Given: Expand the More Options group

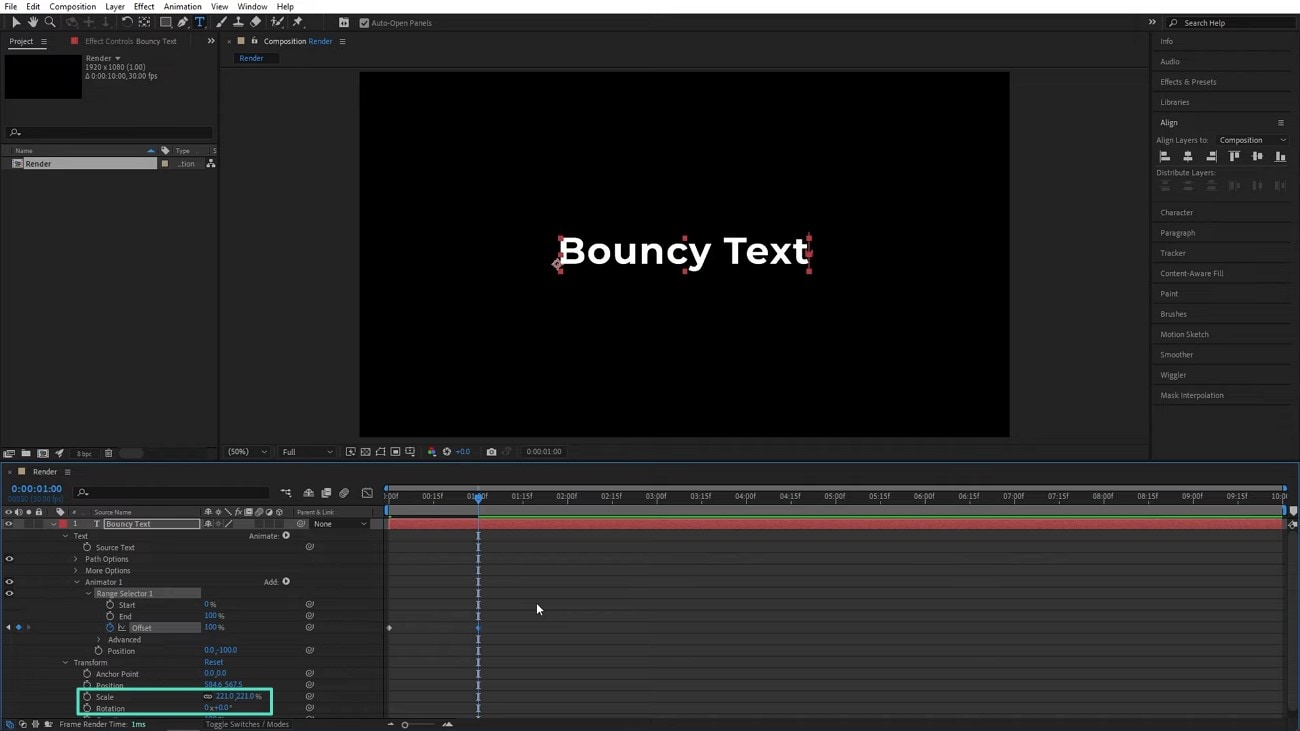Looking at the screenshot, I should point(76,571).
